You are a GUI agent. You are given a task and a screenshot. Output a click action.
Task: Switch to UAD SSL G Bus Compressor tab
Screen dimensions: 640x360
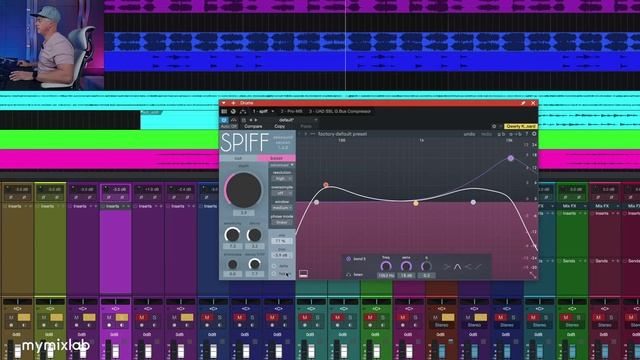point(340,111)
